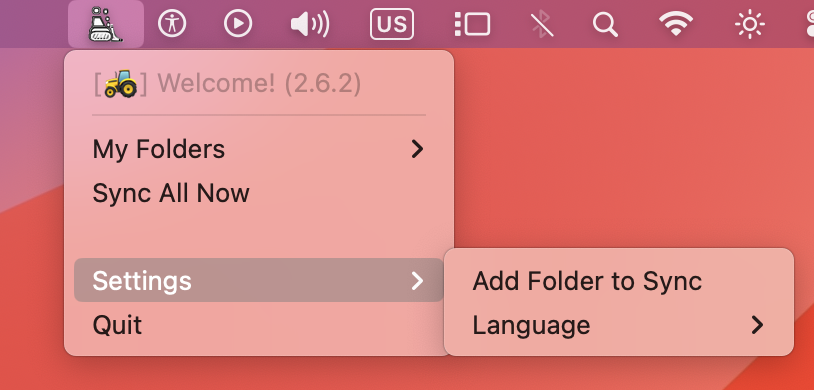
Task: Open the My Folders submenu
Action: point(259,150)
